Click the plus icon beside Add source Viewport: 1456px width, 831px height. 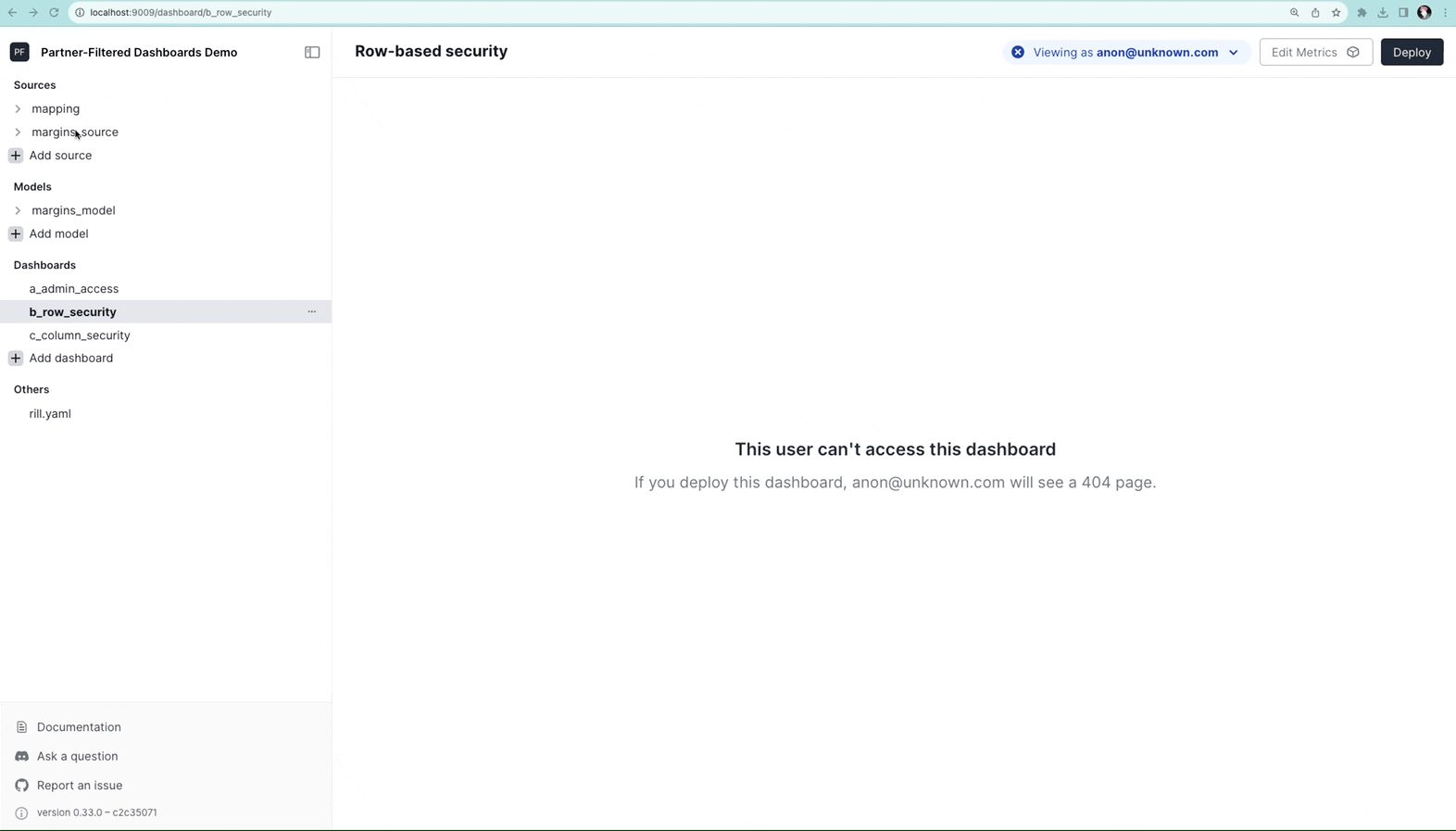pyautogui.click(x=16, y=156)
